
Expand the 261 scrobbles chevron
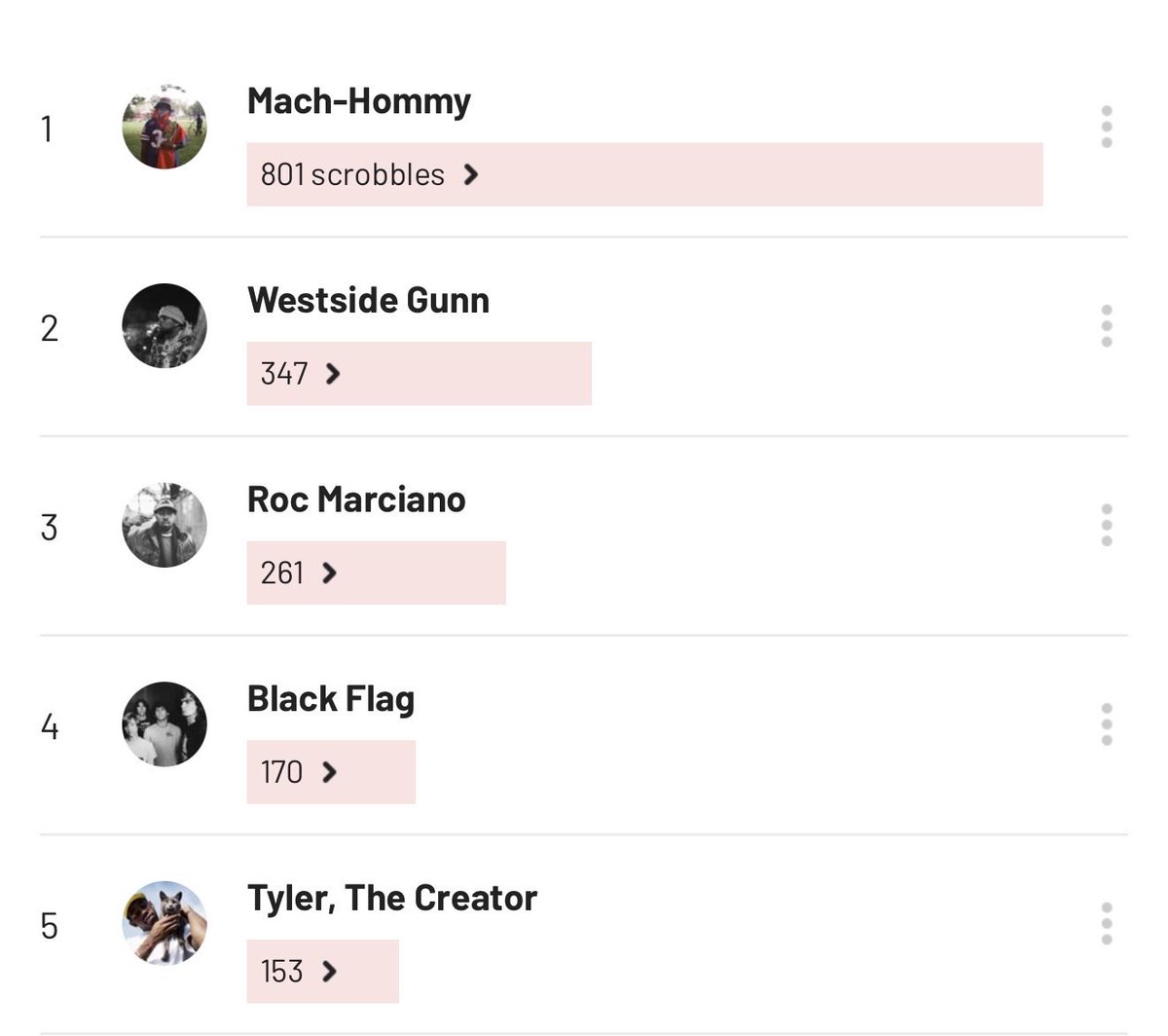tap(330, 573)
